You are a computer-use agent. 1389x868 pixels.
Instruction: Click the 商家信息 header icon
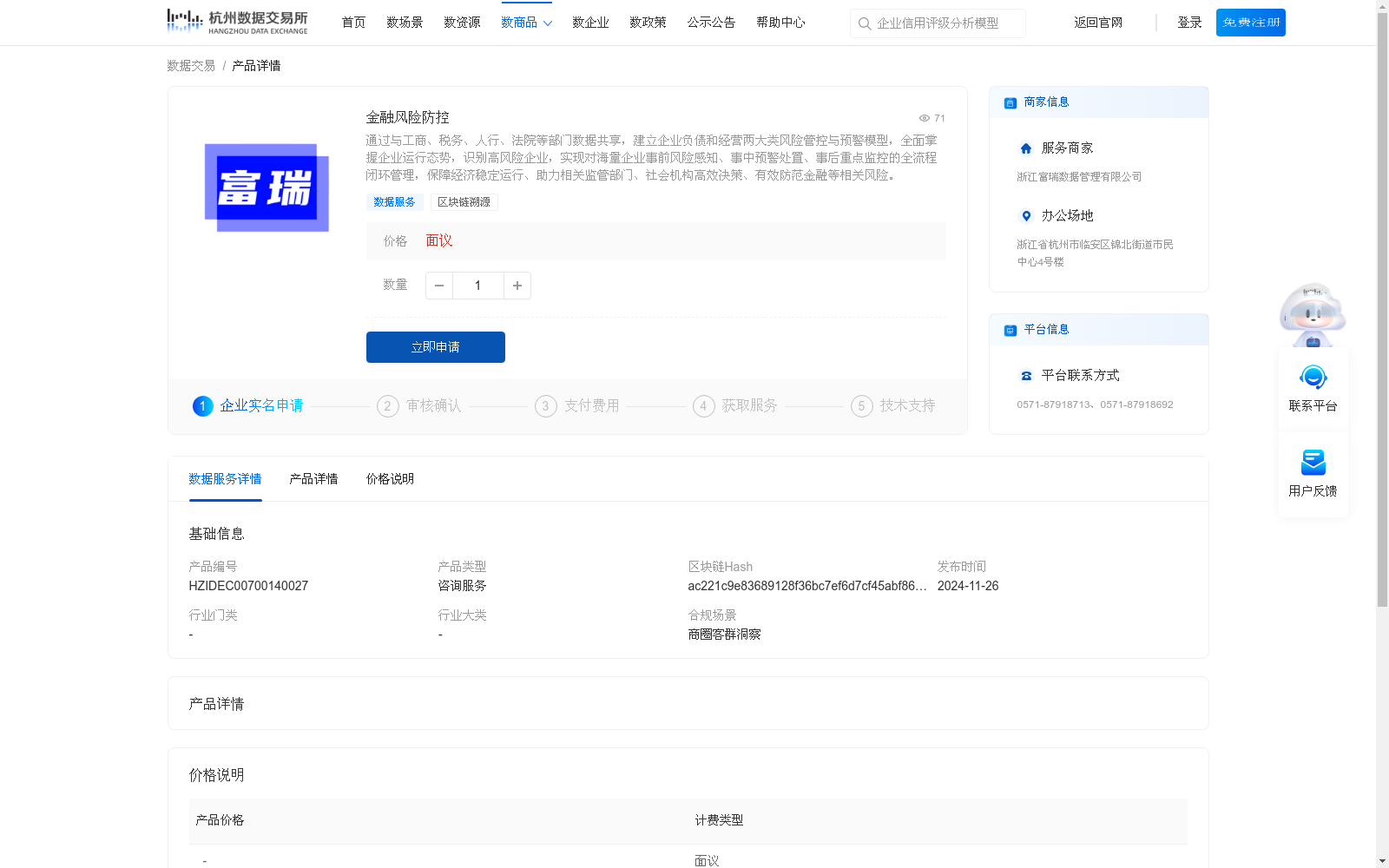click(x=1010, y=103)
